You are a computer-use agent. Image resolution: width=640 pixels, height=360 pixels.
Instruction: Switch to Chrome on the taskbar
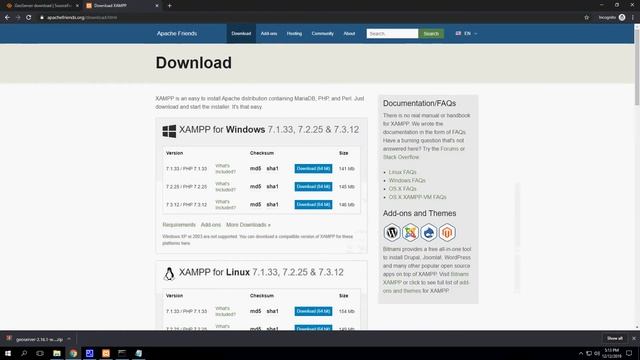coord(73,353)
